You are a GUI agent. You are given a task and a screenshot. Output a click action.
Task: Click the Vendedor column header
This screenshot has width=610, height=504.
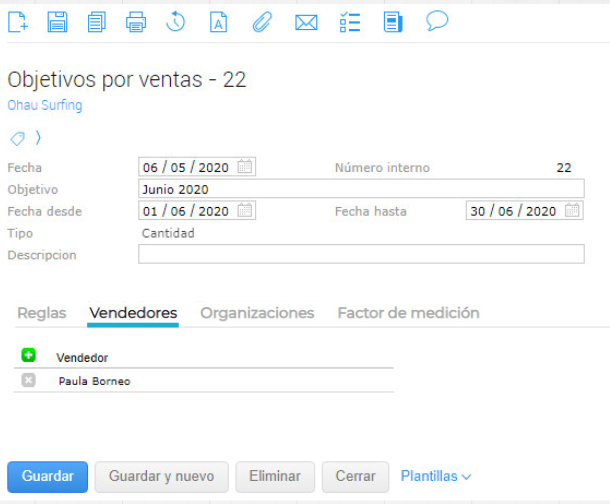click(x=82, y=357)
